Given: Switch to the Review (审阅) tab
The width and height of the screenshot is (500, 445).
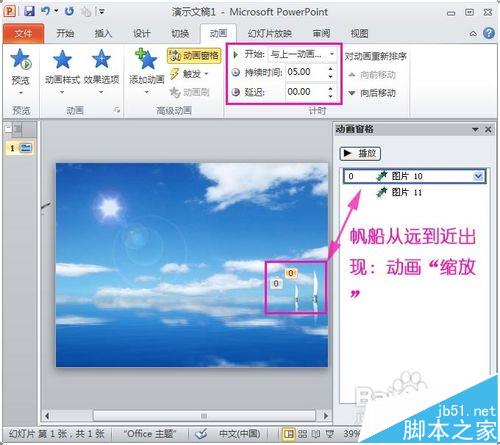Looking at the screenshot, I should (321, 33).
